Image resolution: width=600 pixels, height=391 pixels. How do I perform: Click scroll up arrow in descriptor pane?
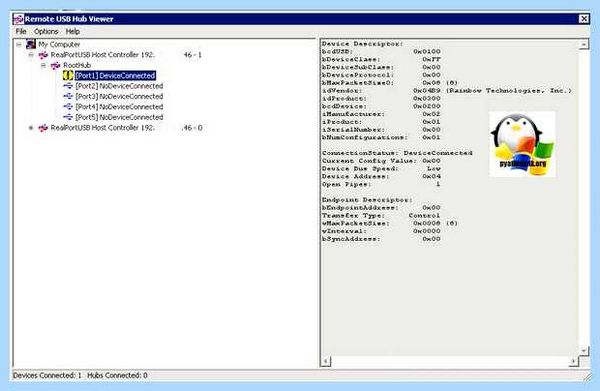pos(584,44)
